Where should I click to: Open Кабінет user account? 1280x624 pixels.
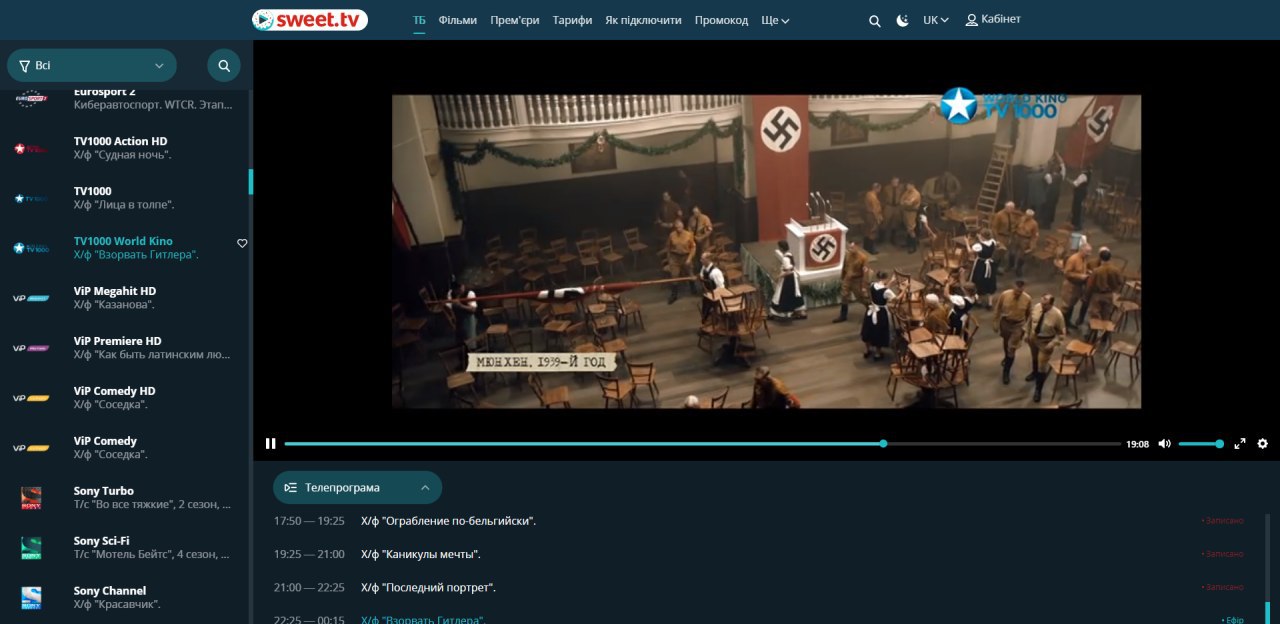coord(993,20)
